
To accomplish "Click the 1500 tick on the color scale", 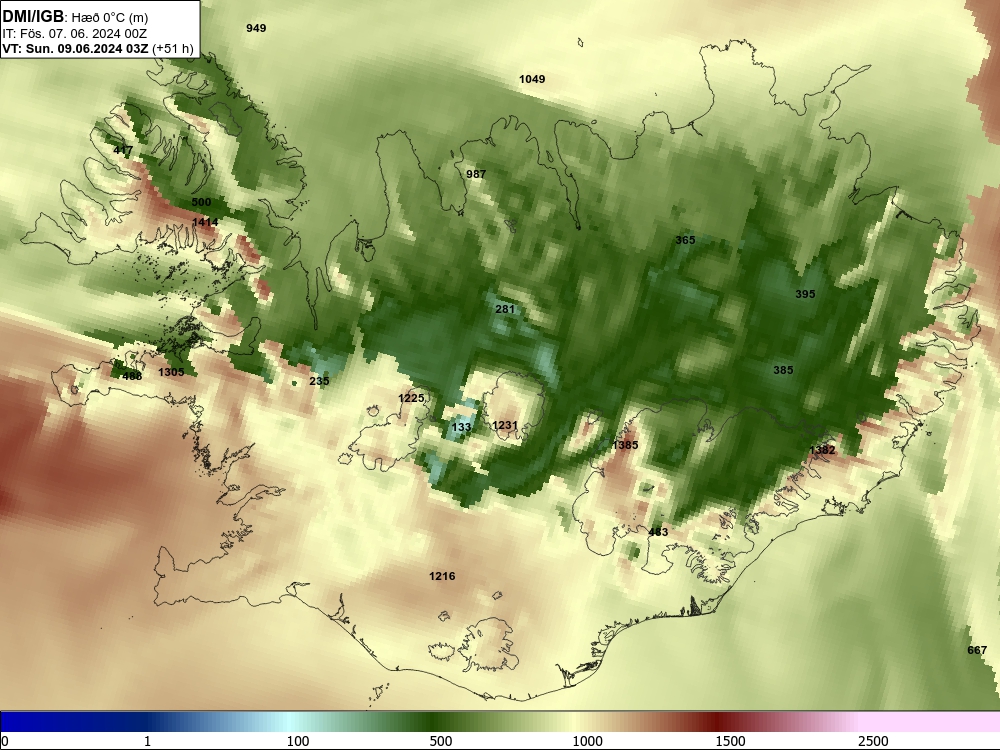I will (x=730, y=741).
